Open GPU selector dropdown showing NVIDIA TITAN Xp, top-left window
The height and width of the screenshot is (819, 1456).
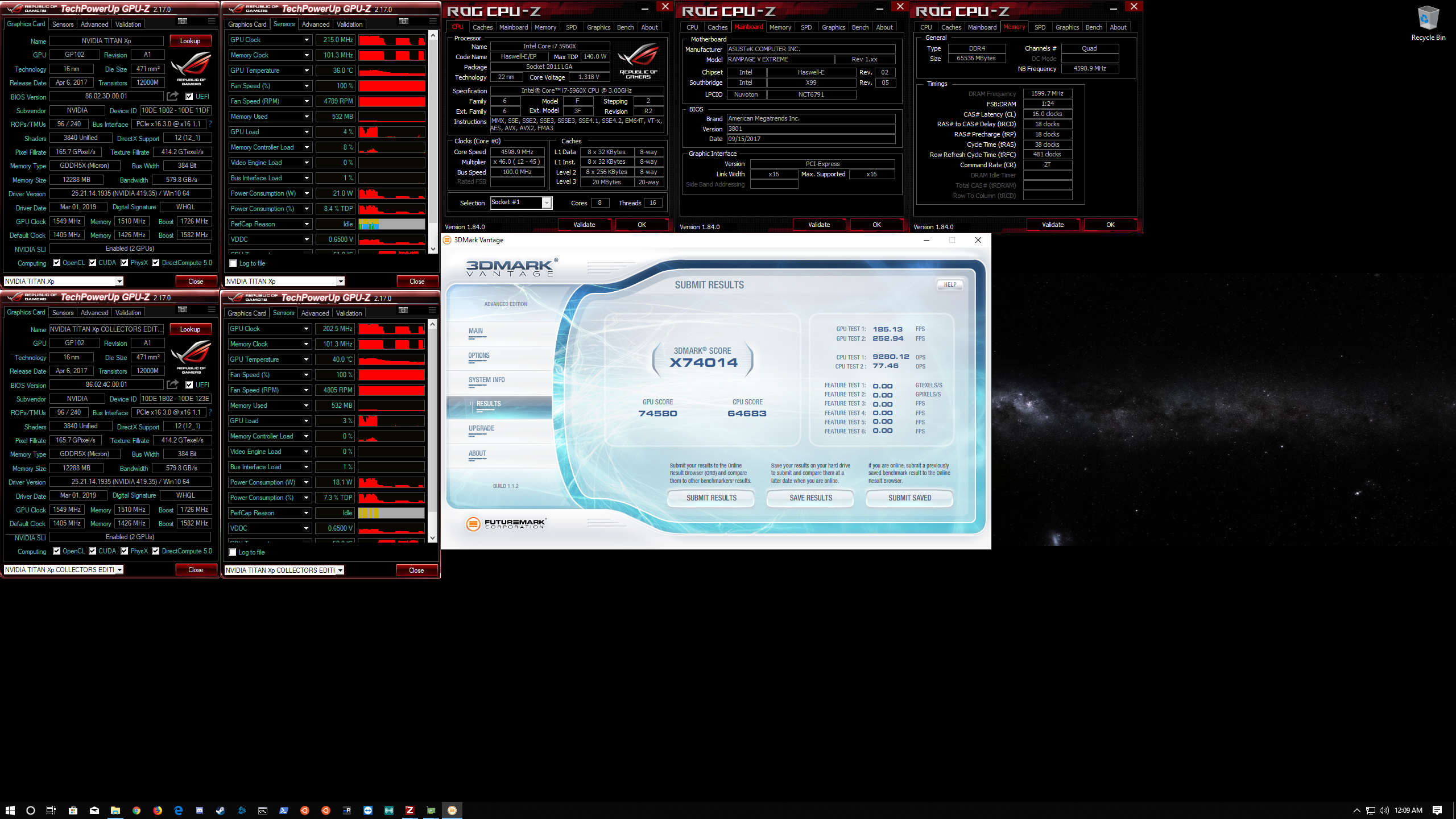[119, 282]
